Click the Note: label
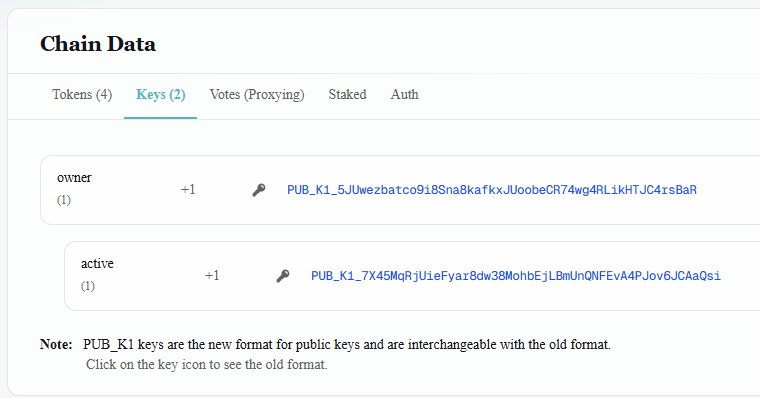The width and height of the screenshot is (760, 398). point(56,345)
